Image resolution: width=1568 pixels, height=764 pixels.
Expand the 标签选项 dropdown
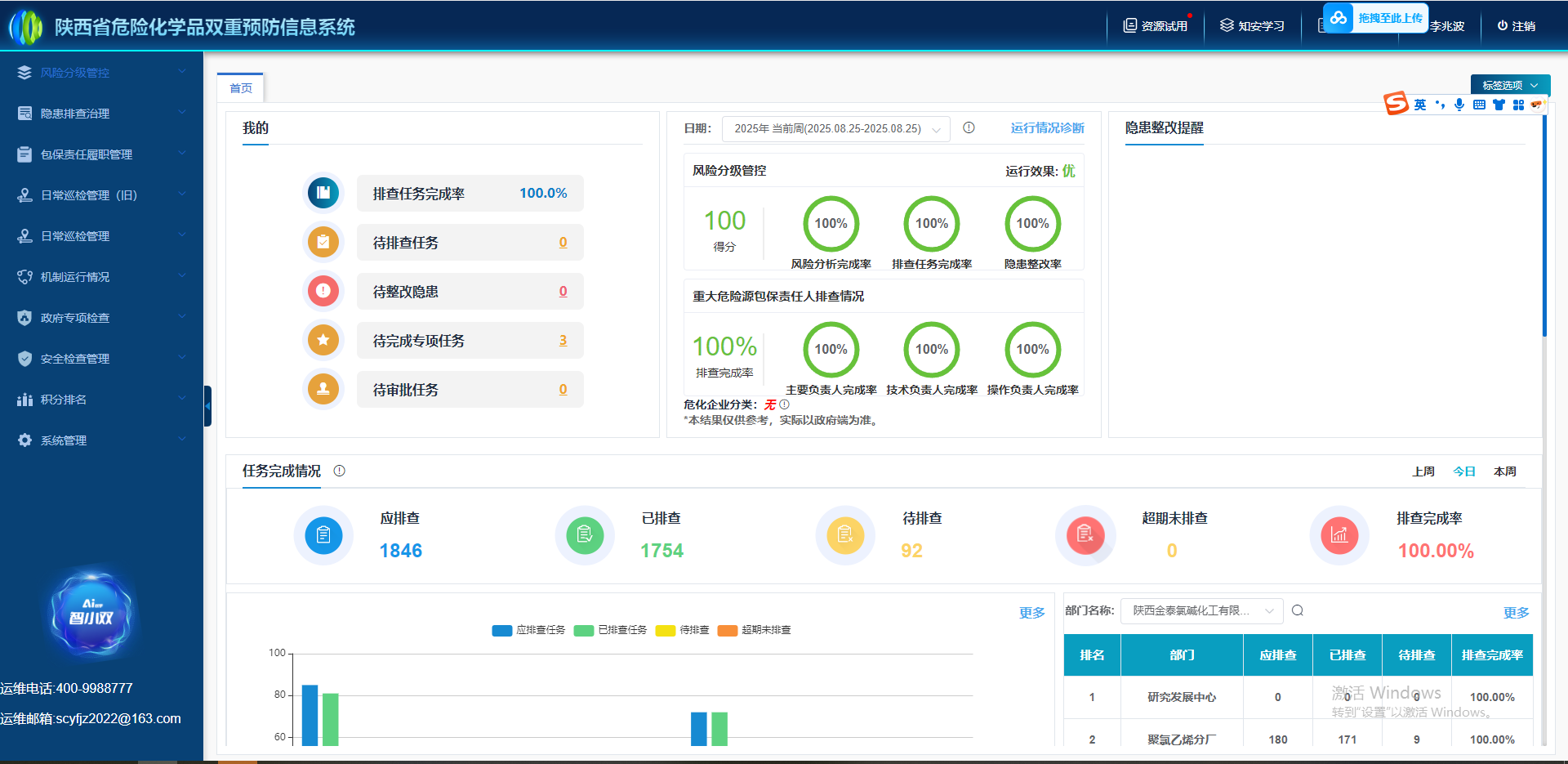1509,85
